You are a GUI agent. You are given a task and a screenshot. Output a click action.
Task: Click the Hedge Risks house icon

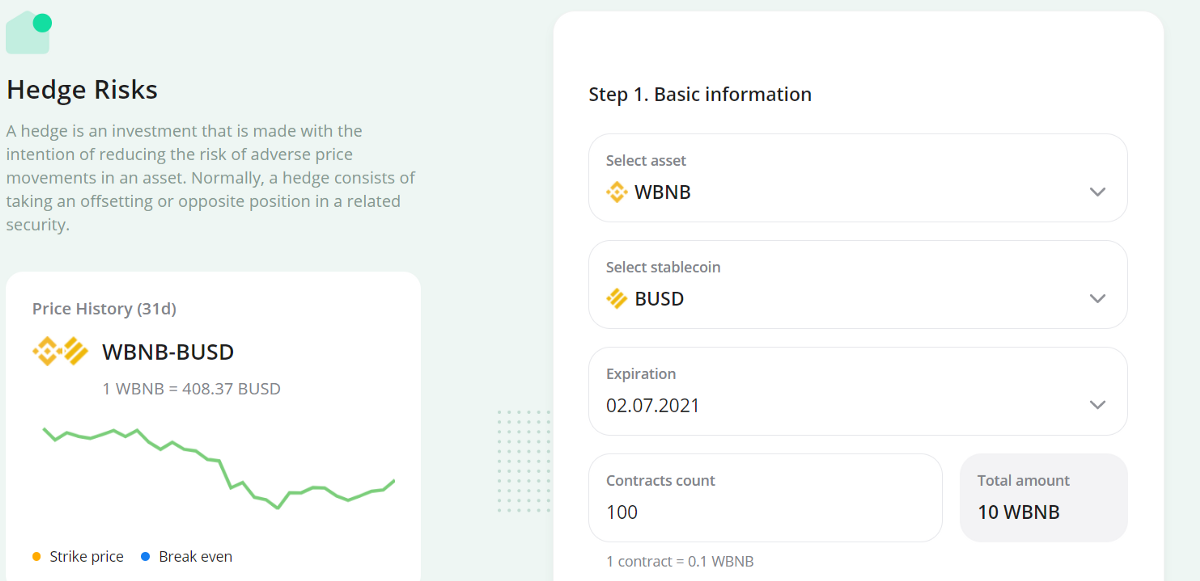(27, 33)
